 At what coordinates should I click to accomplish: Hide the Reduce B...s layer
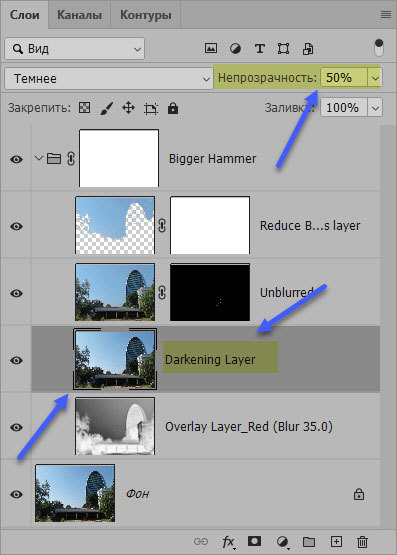[x=16, y=226]
